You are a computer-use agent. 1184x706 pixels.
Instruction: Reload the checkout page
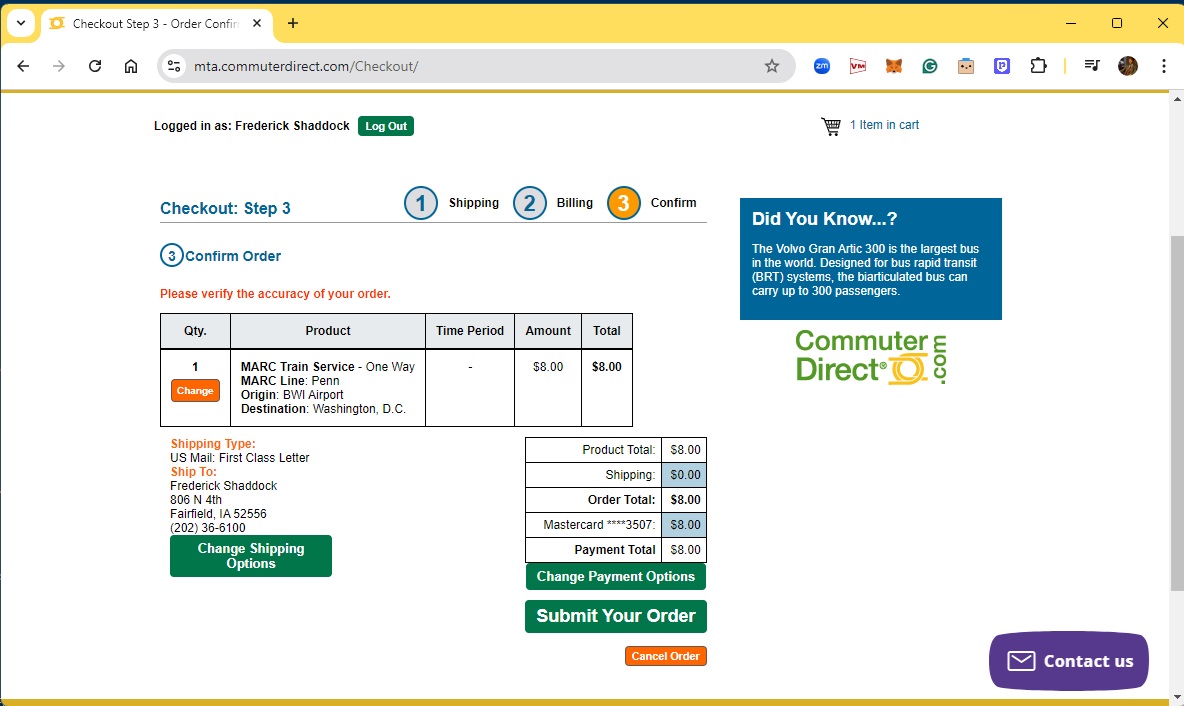(x=94, y=66)
